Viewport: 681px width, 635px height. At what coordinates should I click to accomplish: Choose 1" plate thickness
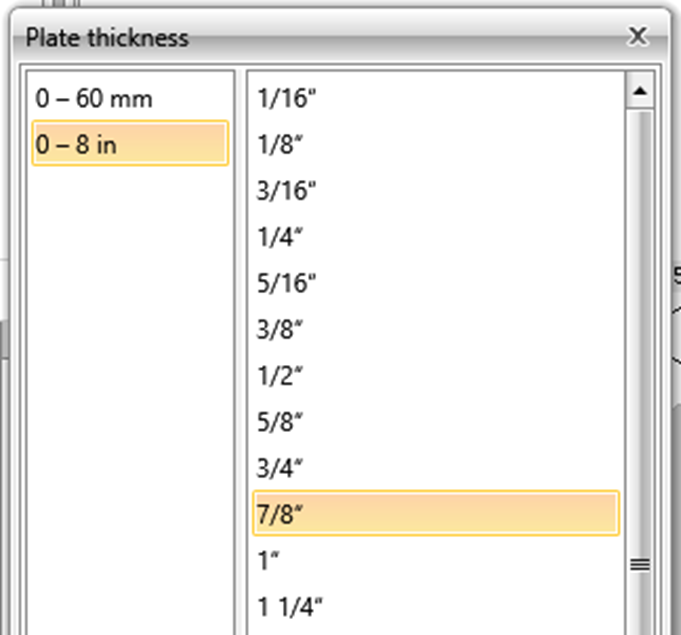pyautogui.click(x=268, y=559)
